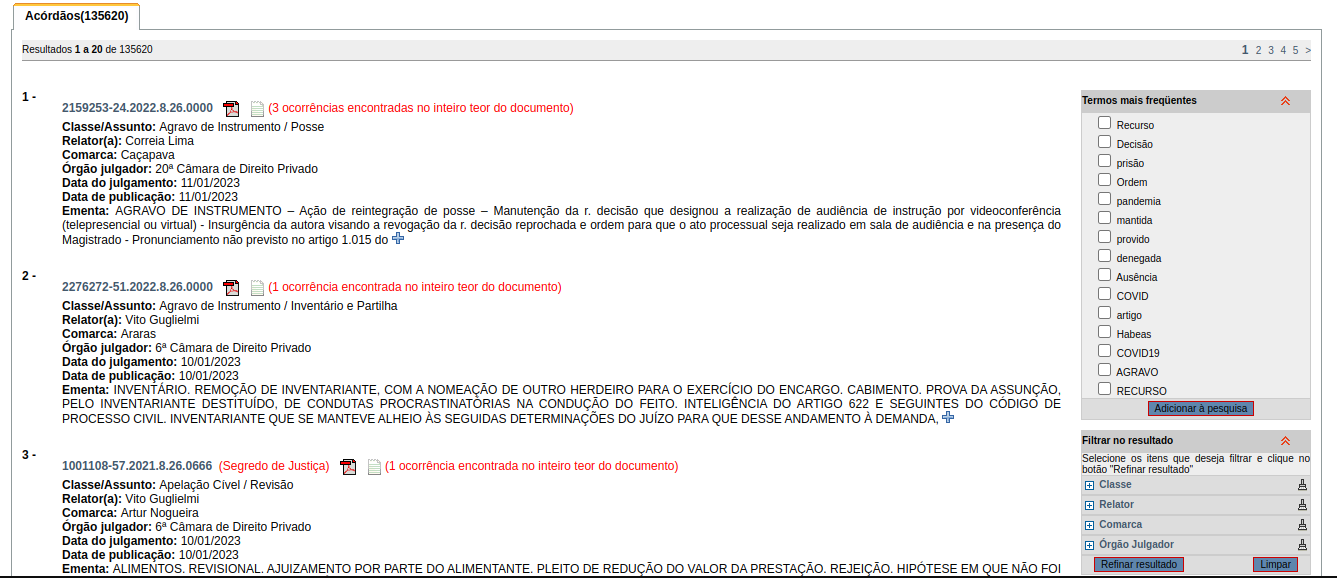Open PDF icon for case 2159253-24.2022.8.26.0000
This screenshot has height=578, width=1337.
[231, 109]
